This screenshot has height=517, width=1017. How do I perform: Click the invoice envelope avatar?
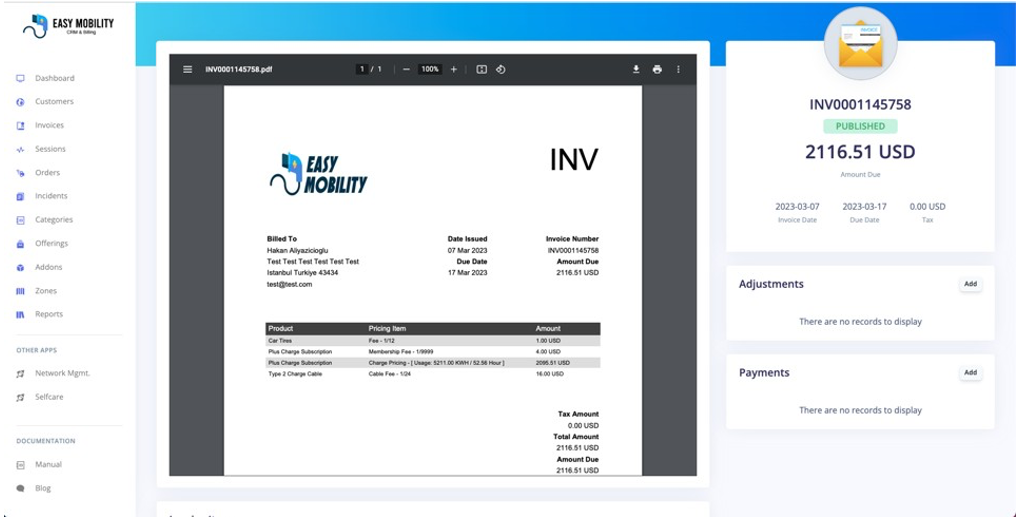pos(860,43)
